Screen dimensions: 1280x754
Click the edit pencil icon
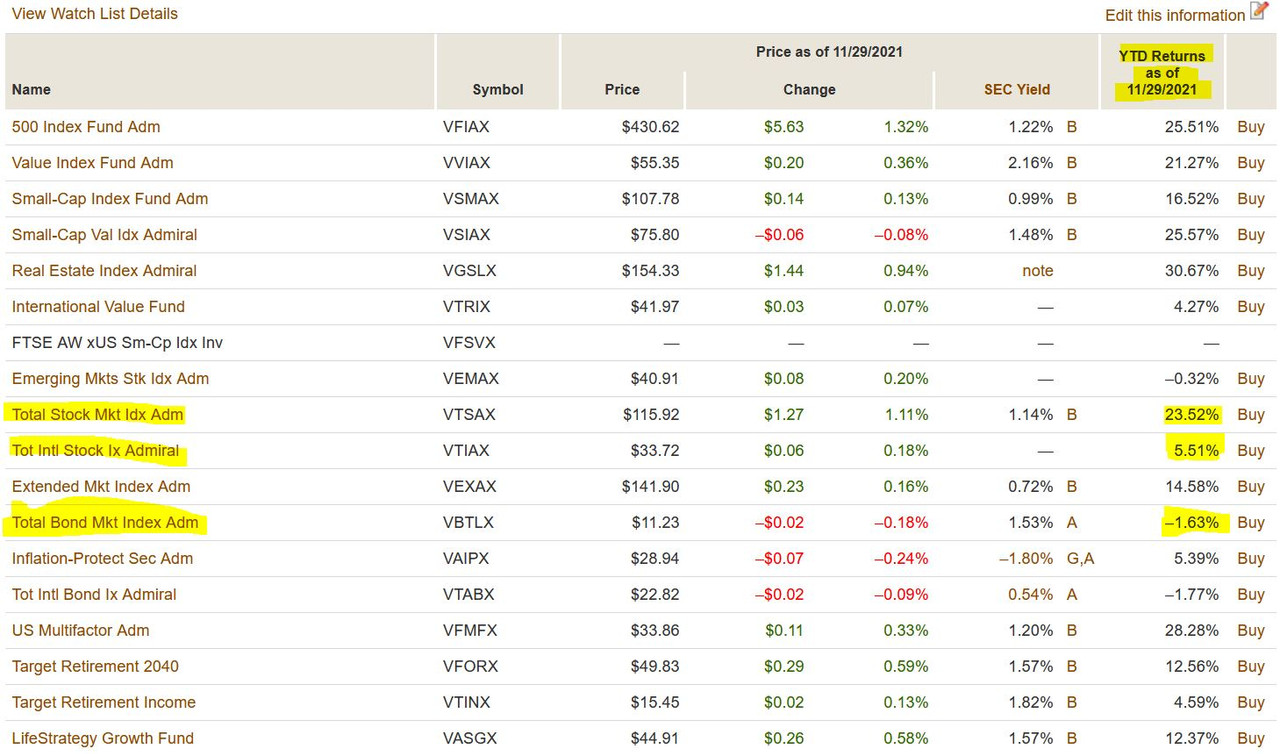coord(1259,12)
